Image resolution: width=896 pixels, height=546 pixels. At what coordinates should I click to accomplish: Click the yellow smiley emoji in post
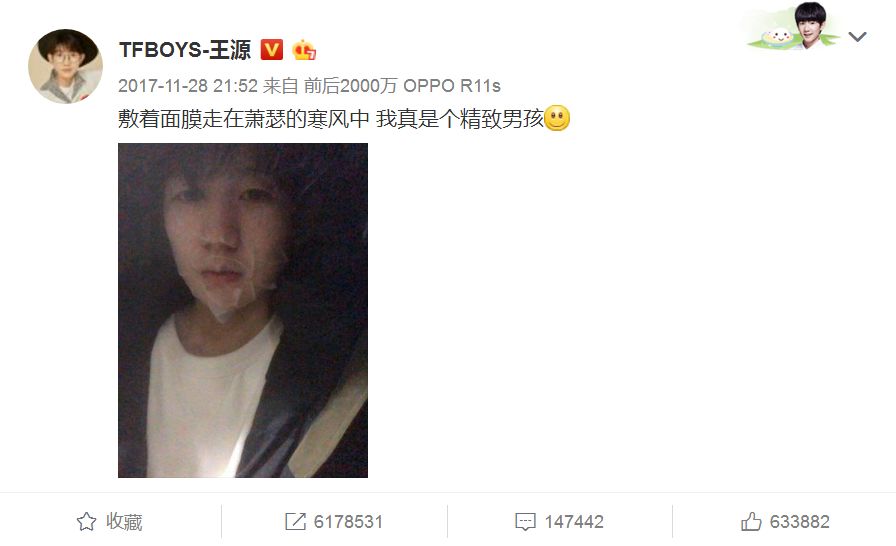point(557,118)
